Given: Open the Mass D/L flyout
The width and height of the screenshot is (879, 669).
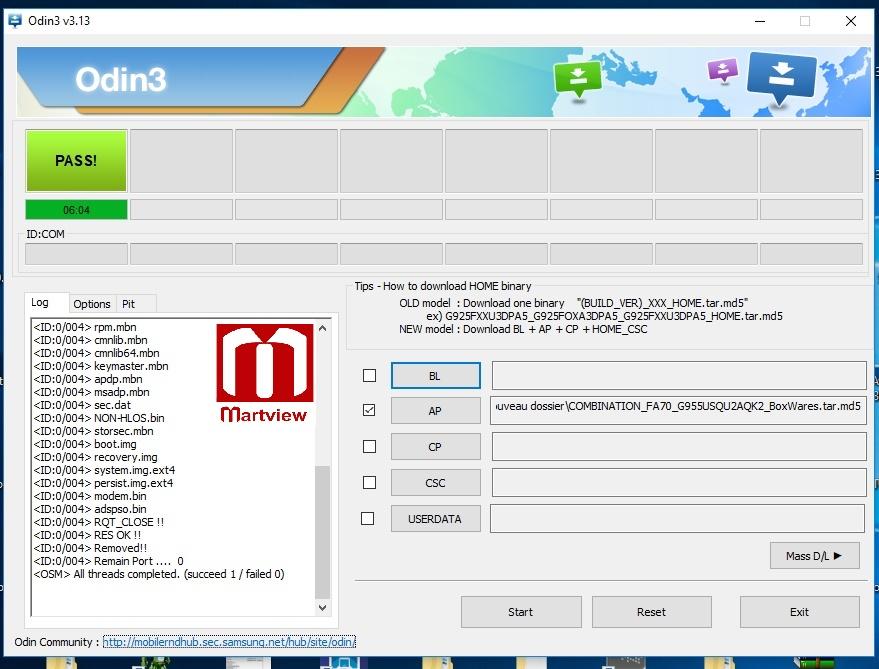Looking at the screenshot, I should (x=815, y=556).
